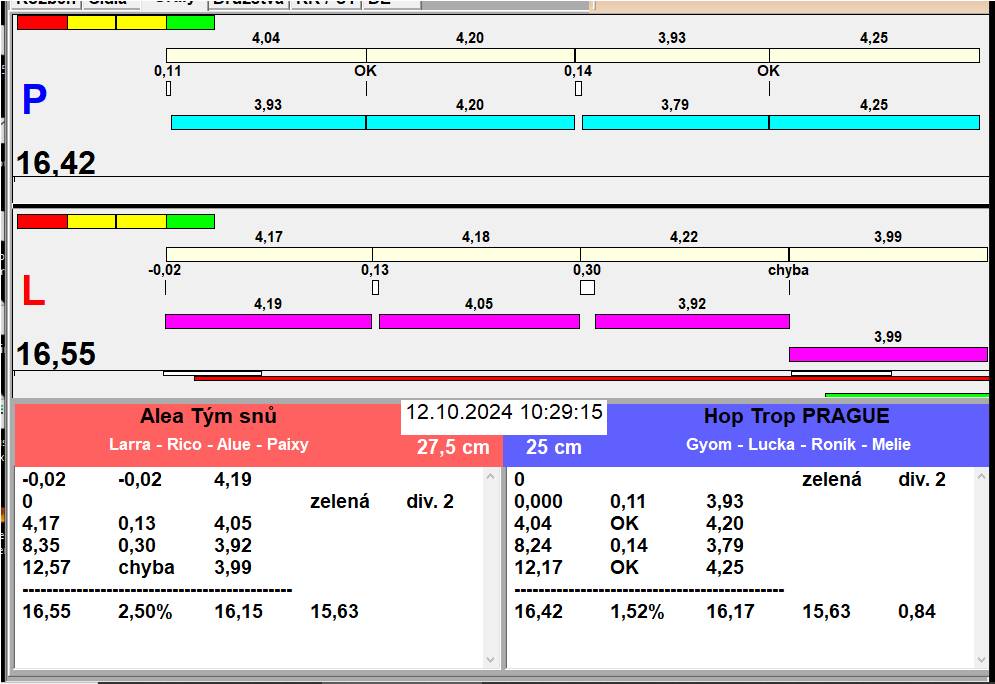The image size is (995, 684).
Task: Select the red start light in lane L
Action: (42, 221)
